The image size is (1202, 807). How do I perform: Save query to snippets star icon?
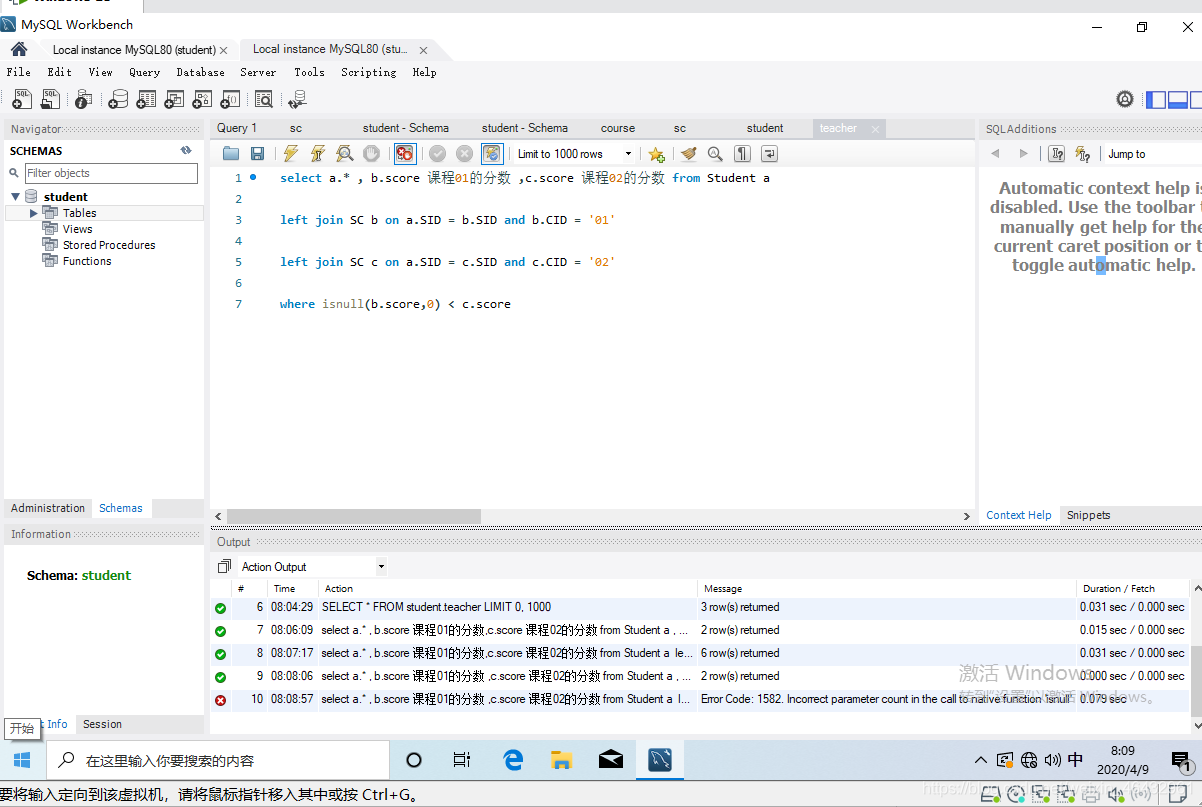point(656,154)
